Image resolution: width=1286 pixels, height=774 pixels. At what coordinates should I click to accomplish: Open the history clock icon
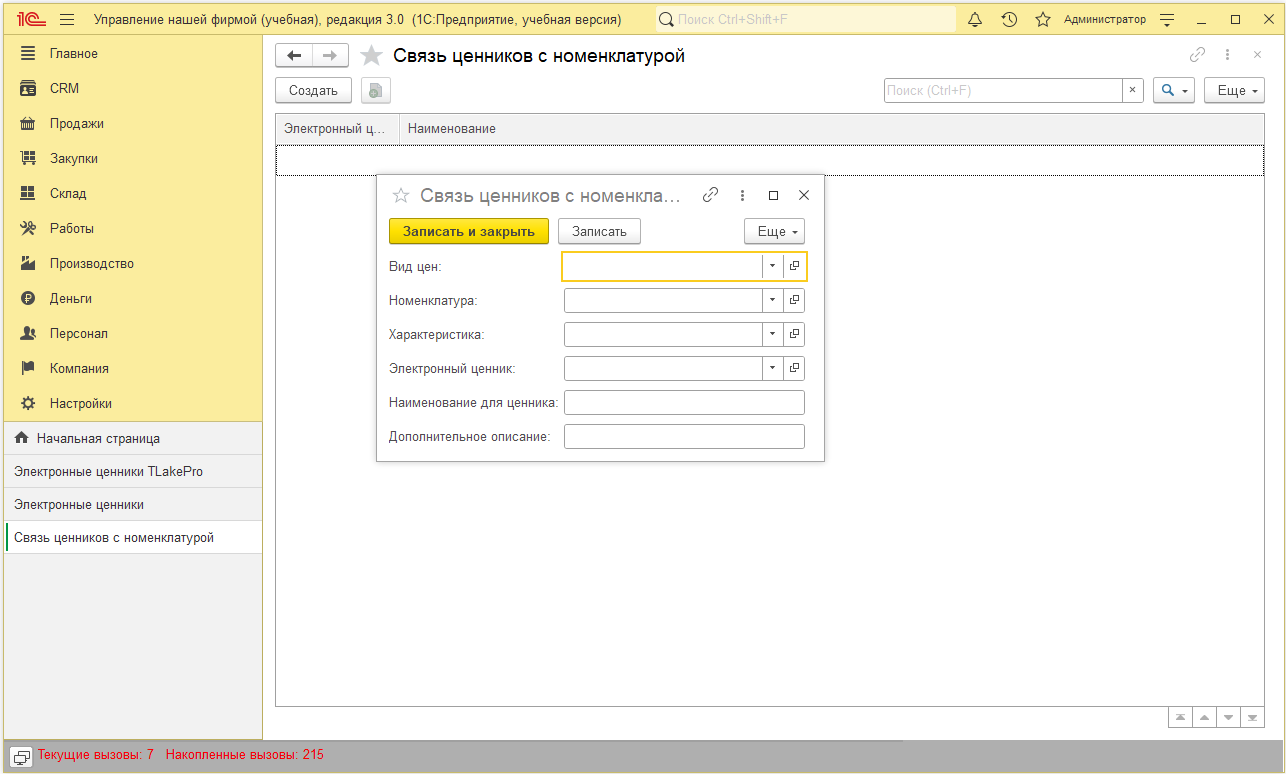tap(1009, 20)
